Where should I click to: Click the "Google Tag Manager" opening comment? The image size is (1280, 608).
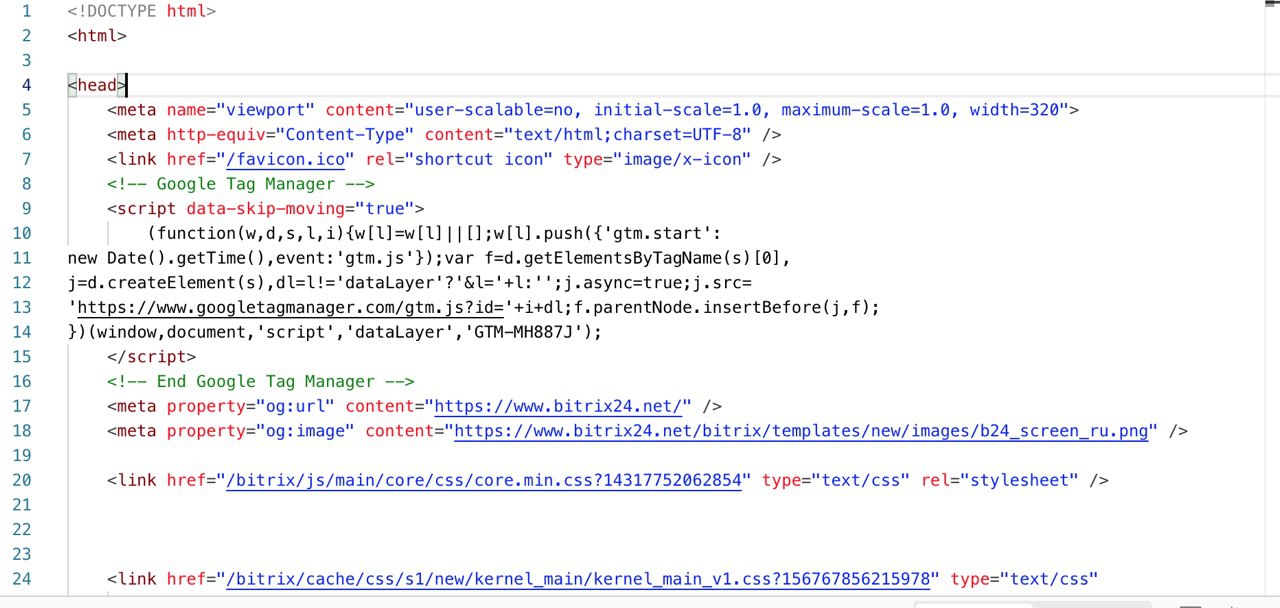pos(241,184)
